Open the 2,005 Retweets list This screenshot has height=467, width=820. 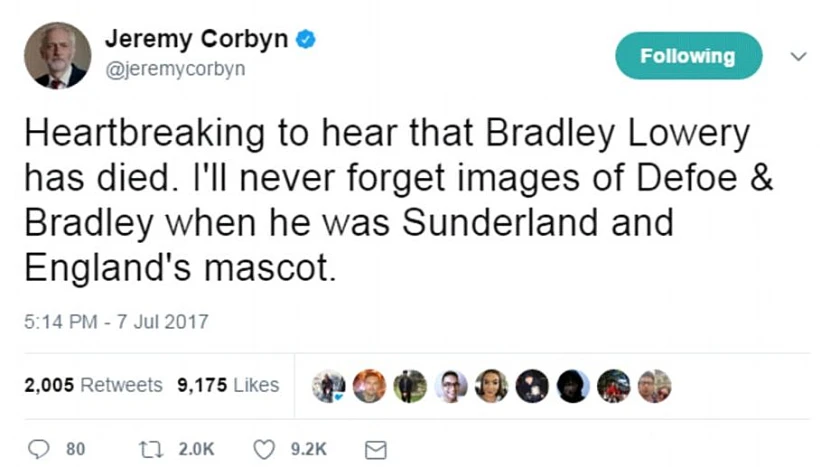(x=93, y=385)
